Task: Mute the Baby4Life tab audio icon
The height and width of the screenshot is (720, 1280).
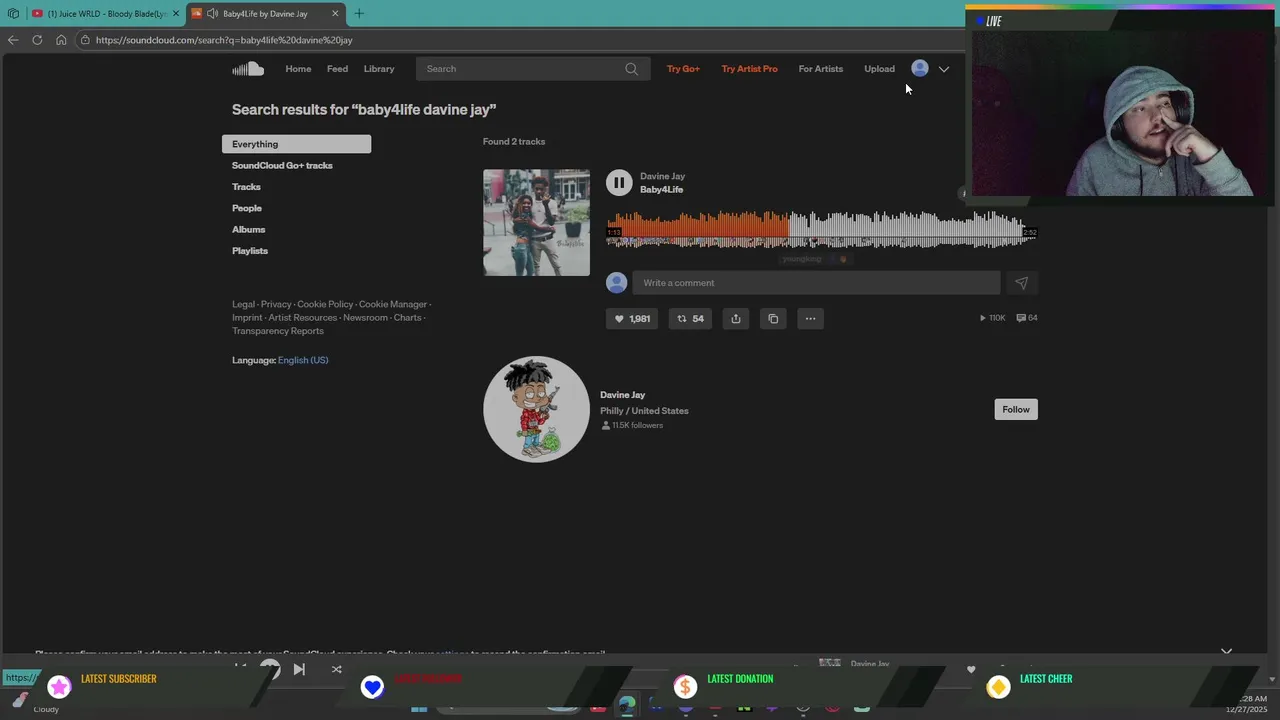Action: coord(213,14)
